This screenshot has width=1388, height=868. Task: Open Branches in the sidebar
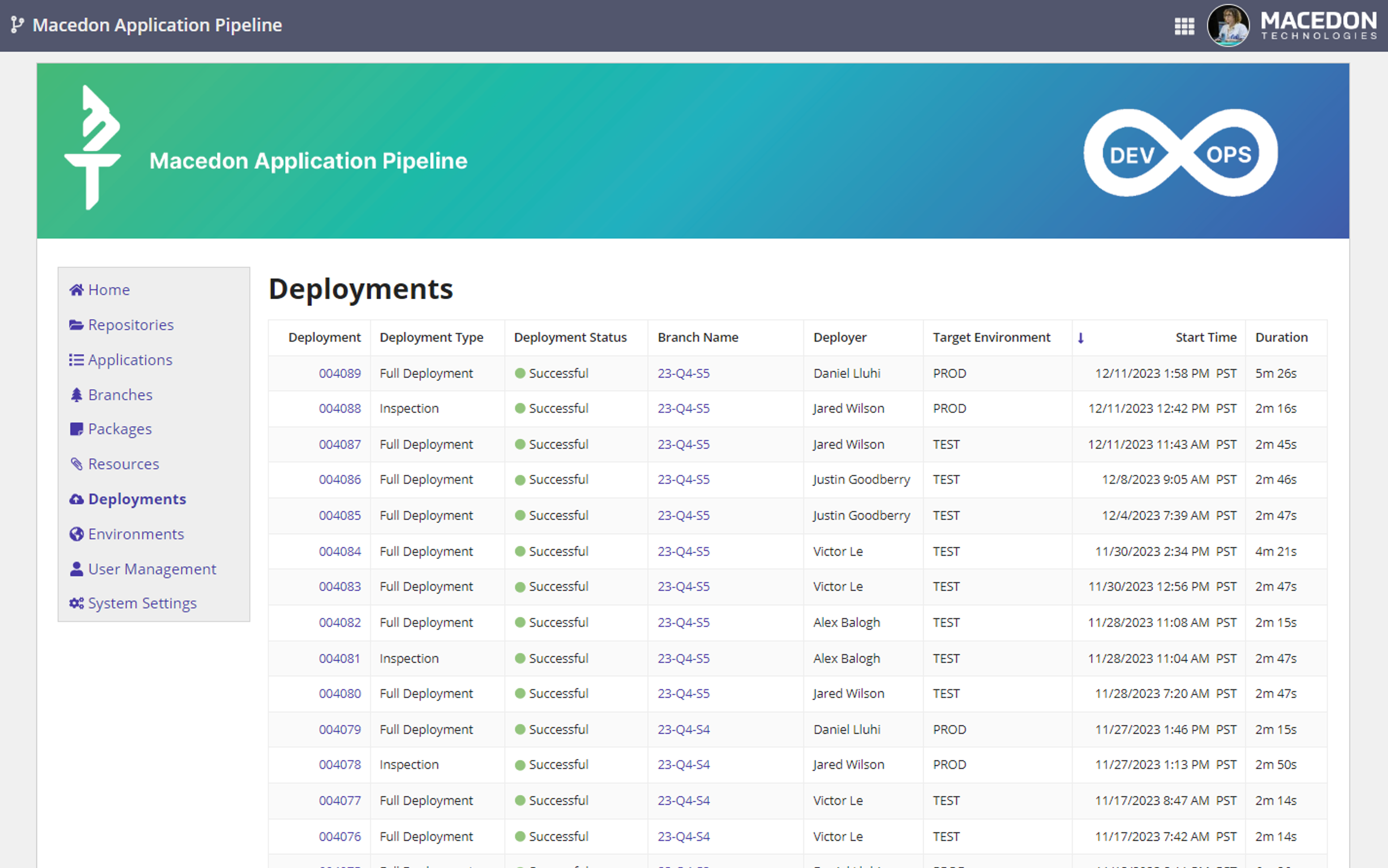[121, 395]
